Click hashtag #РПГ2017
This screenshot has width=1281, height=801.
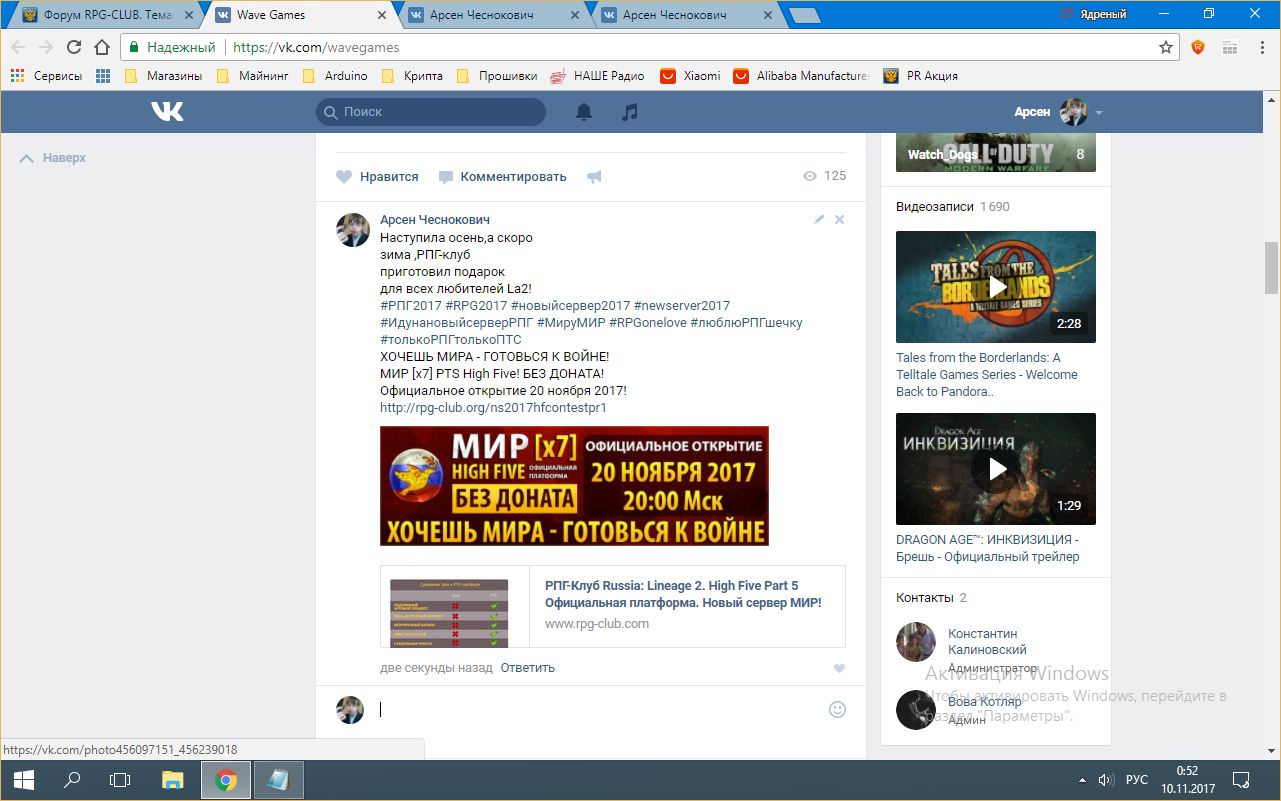[410, 306]
